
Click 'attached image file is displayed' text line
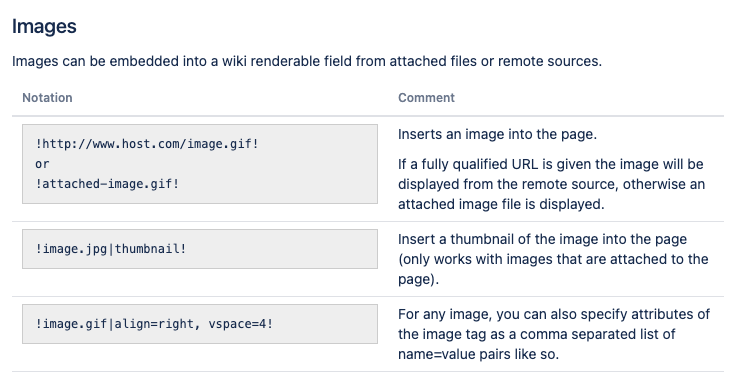coord(501,204)
